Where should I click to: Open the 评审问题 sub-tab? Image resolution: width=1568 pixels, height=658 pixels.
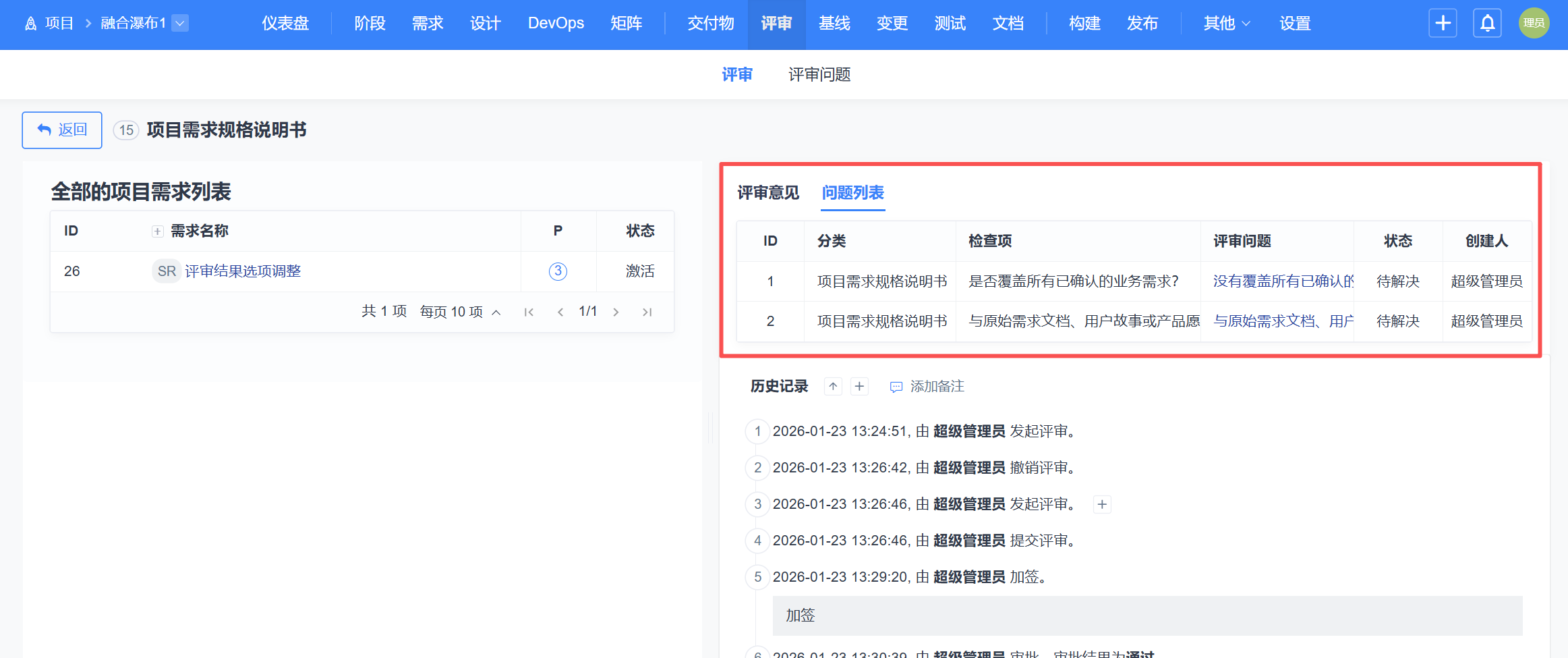(x=819, y=74)
